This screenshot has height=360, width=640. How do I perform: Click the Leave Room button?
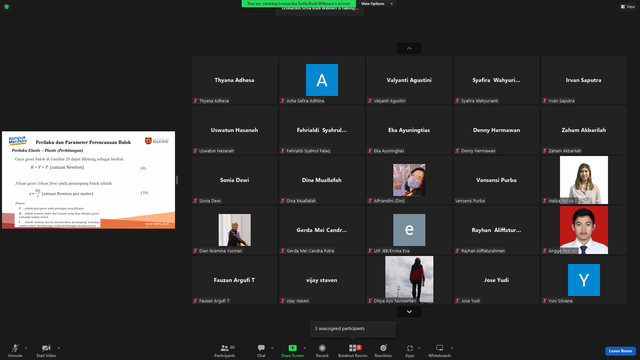620,351
